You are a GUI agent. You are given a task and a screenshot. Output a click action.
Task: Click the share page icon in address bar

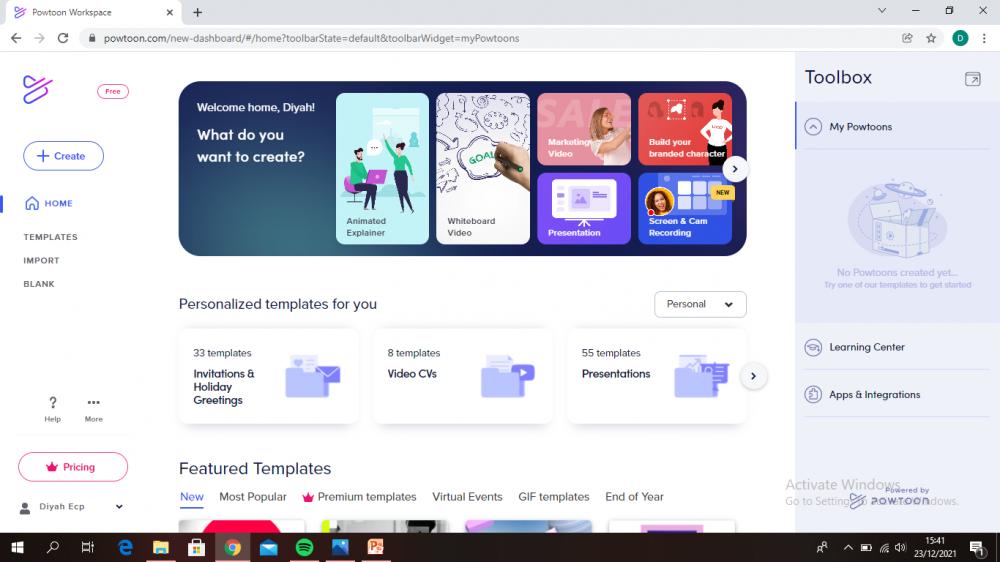point(907,38)
